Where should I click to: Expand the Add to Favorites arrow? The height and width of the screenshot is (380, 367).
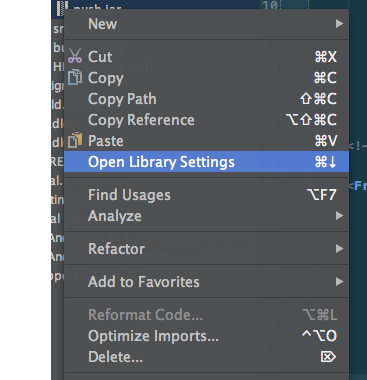[339, 282]
